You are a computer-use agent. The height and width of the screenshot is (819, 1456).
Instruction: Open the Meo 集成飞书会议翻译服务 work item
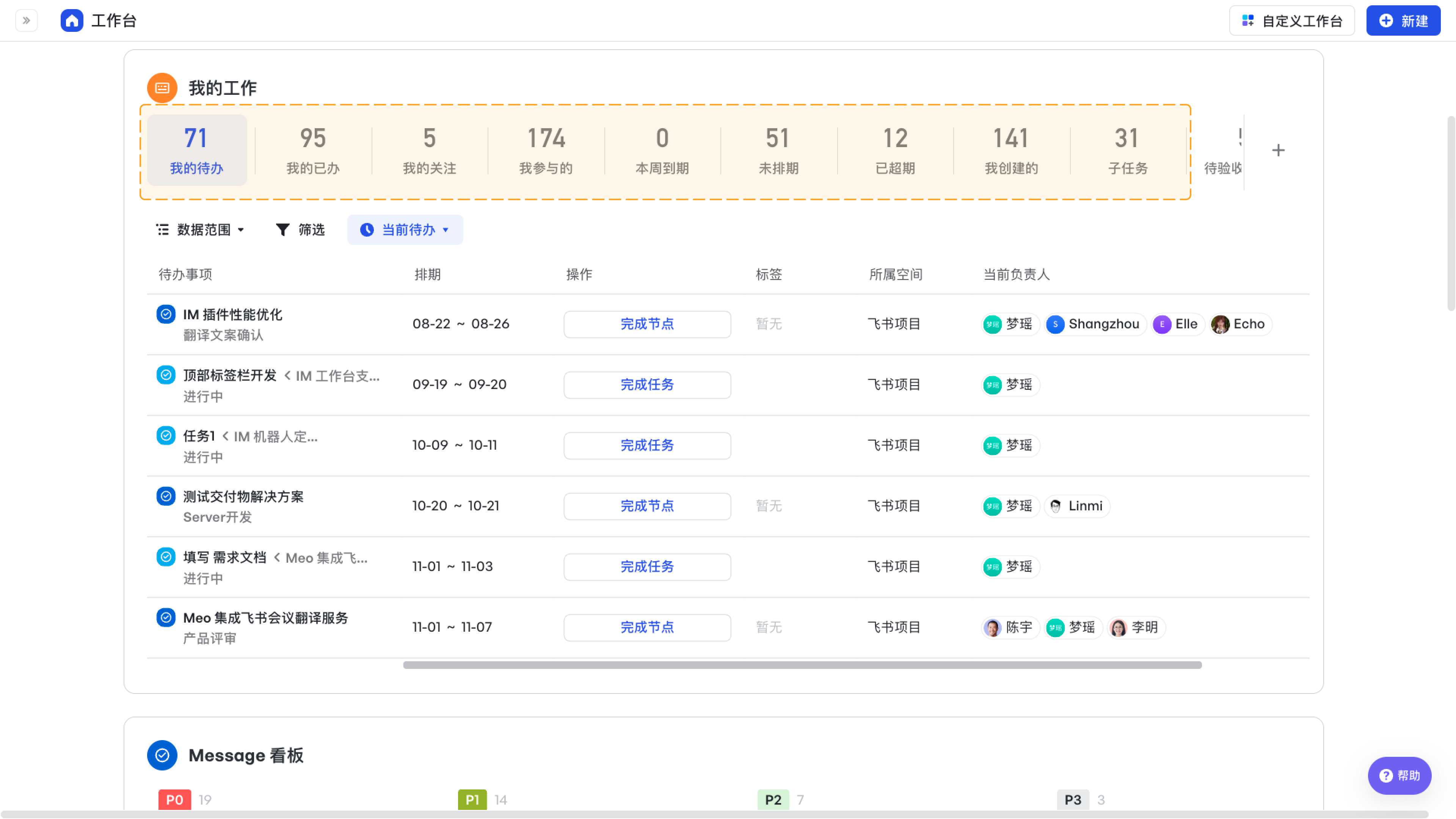pos(266,618)
